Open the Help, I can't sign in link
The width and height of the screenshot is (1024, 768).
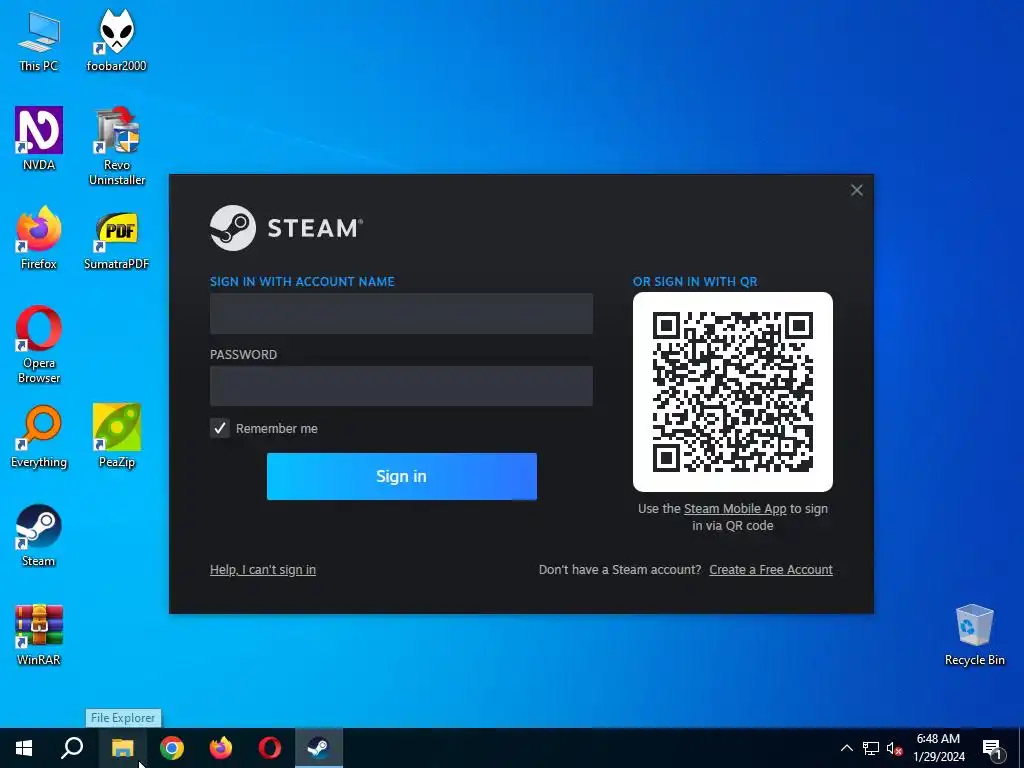pos(263,569)
